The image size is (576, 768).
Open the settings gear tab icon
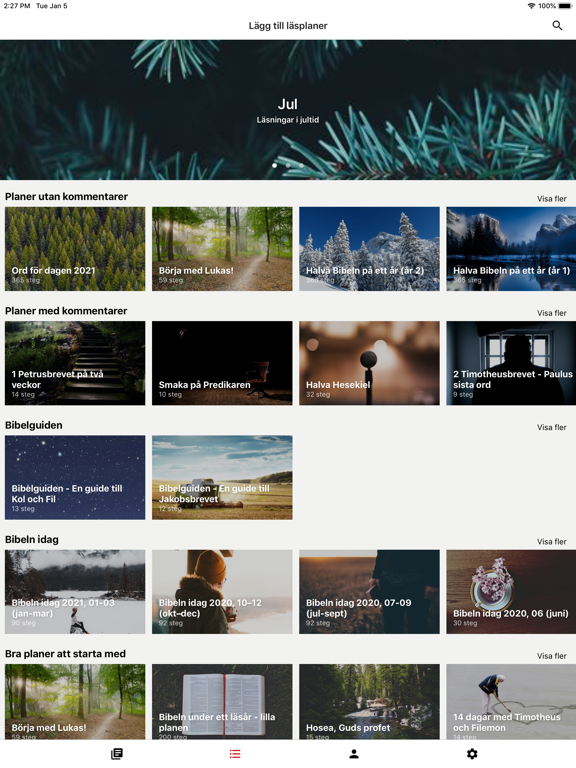pos(472,754)
